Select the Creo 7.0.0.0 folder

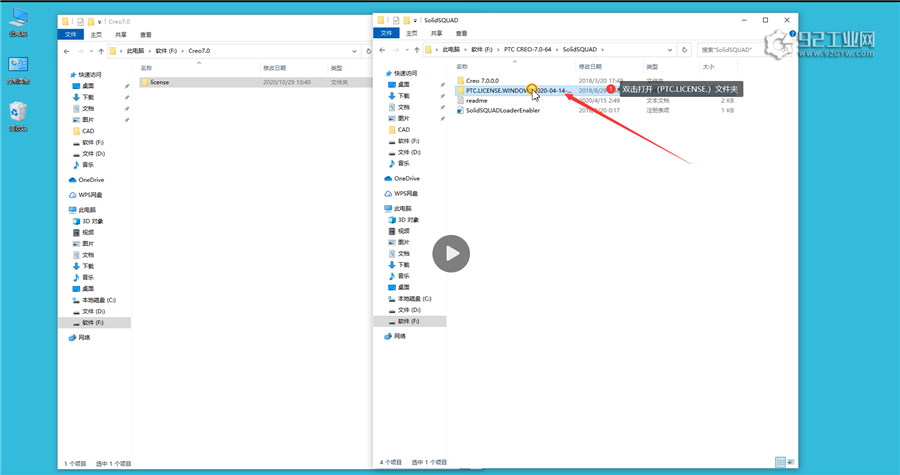pos(482,81)
